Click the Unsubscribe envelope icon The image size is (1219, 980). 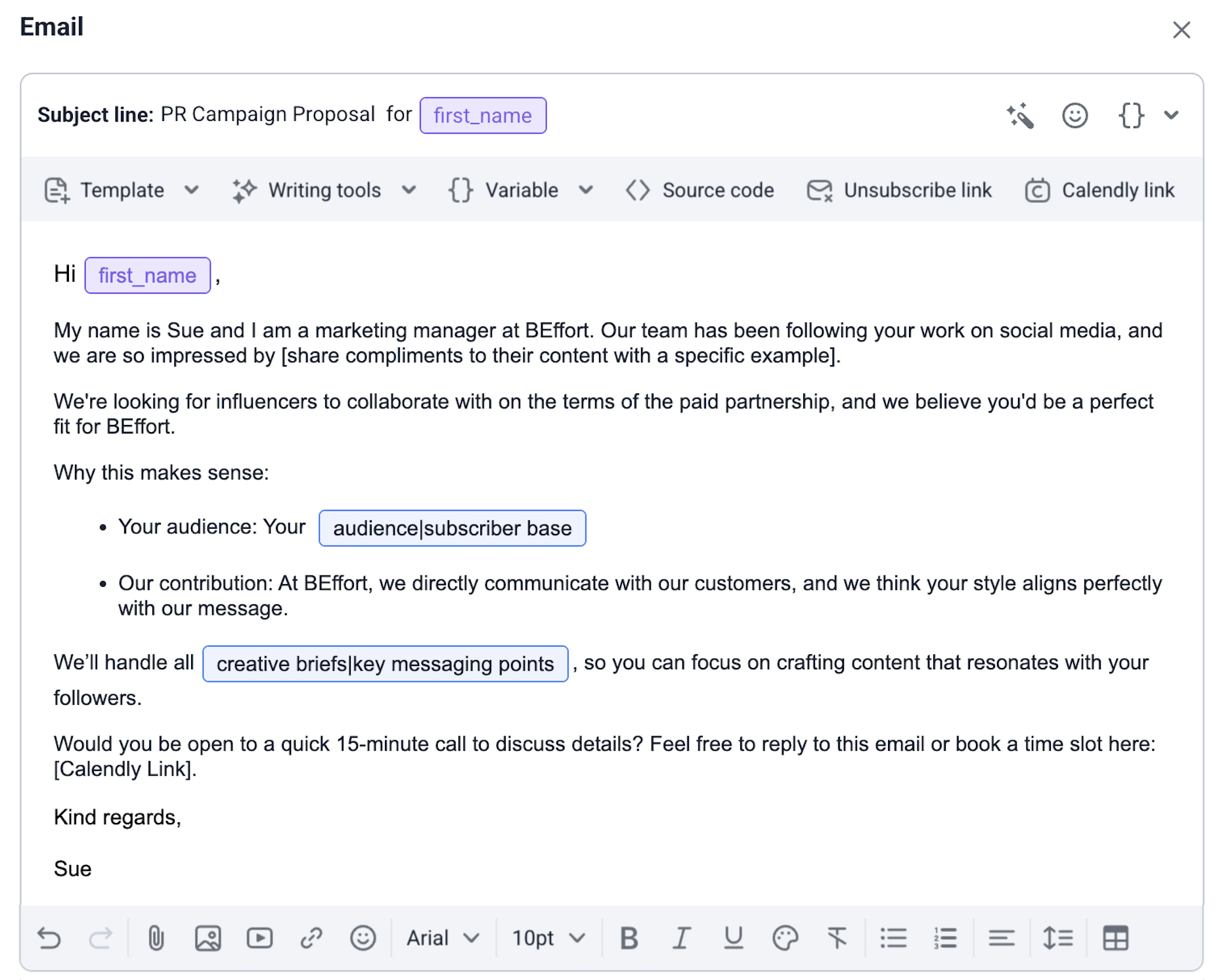click(820, 190)
